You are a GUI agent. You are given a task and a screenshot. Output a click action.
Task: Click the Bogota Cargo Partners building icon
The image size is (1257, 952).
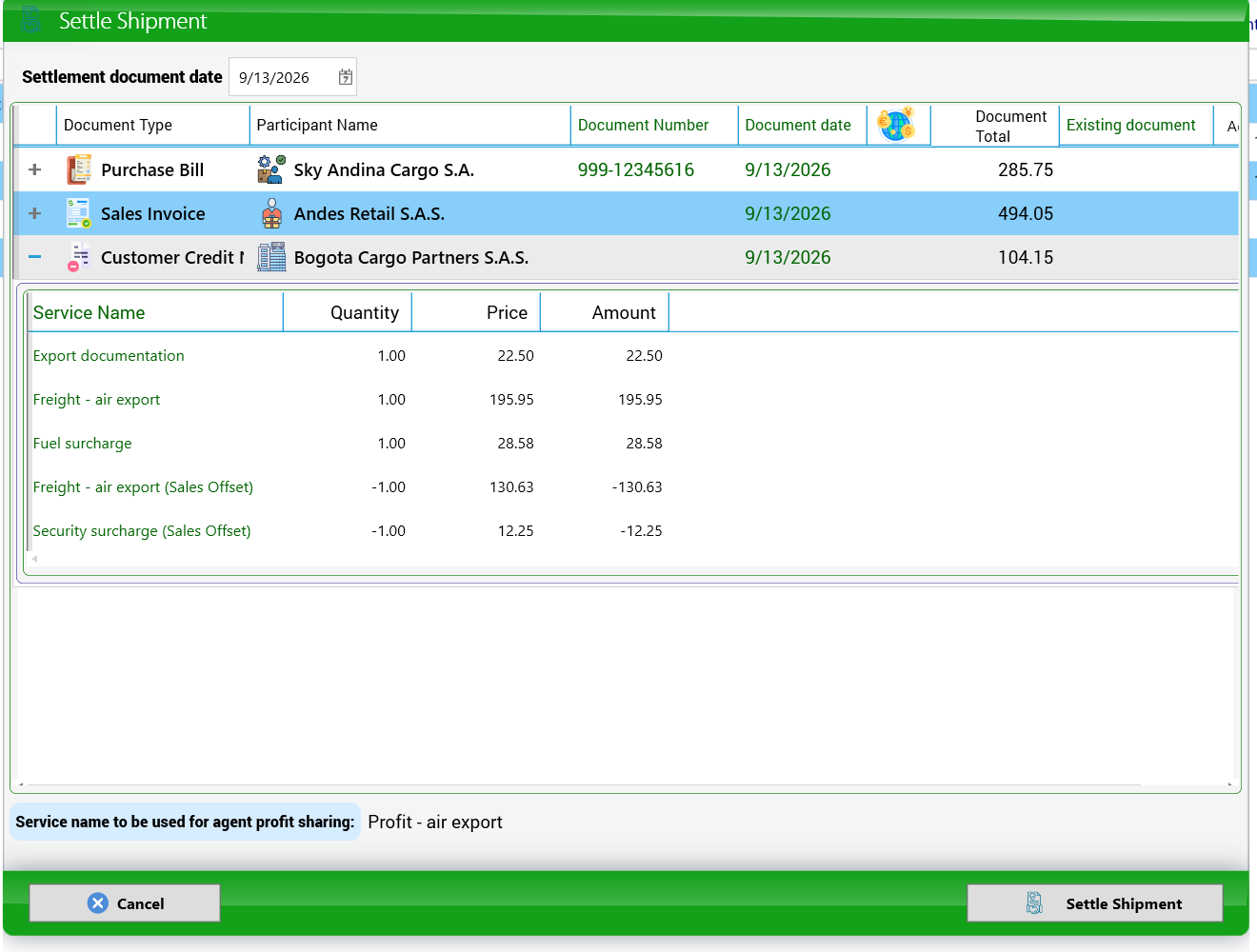click(271, 257)
